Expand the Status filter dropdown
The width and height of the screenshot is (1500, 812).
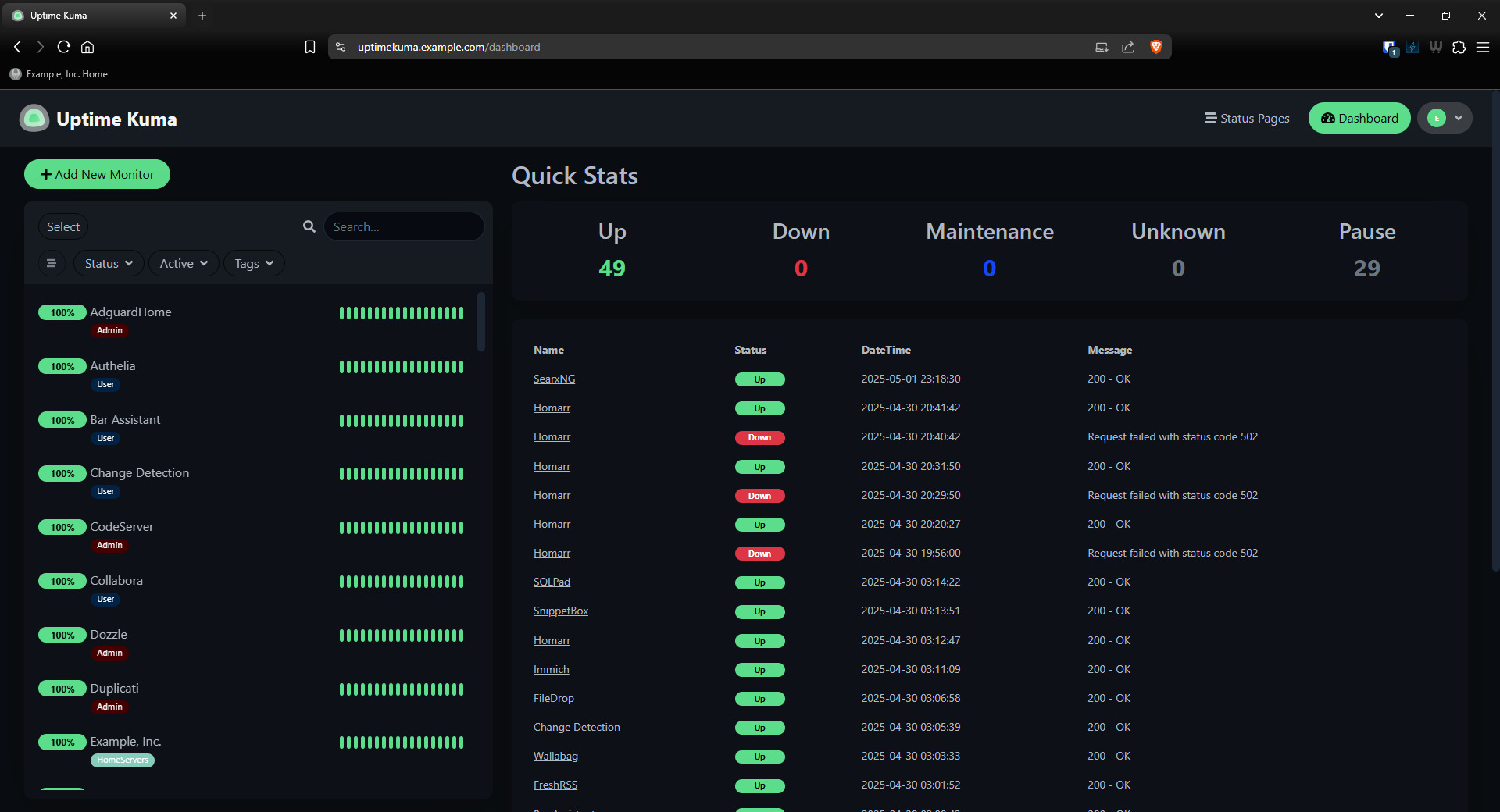(x=109, y=263)
